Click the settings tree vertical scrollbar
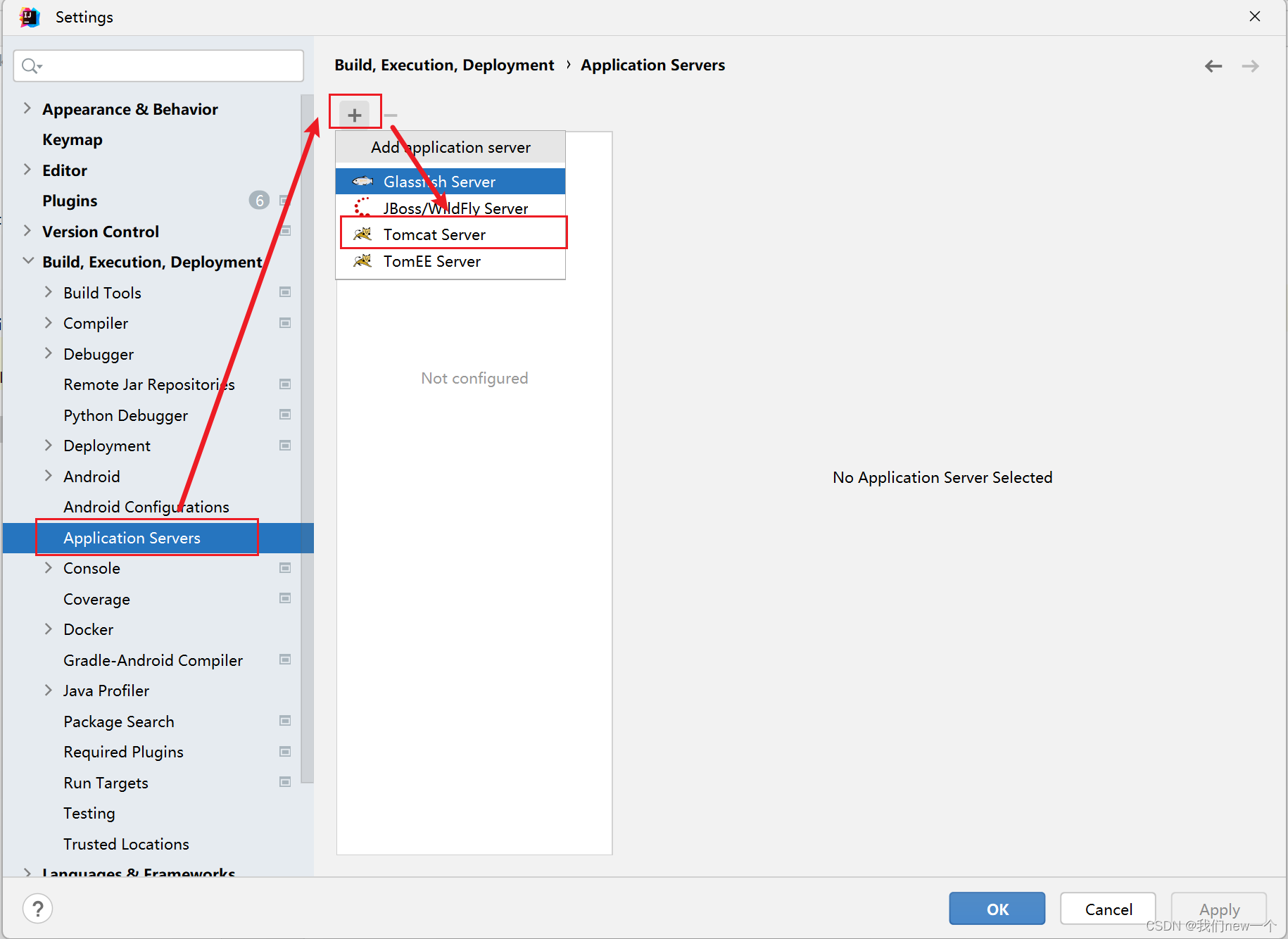Image resolution: width=1288 pixels, height=939 pixels. 307,439
